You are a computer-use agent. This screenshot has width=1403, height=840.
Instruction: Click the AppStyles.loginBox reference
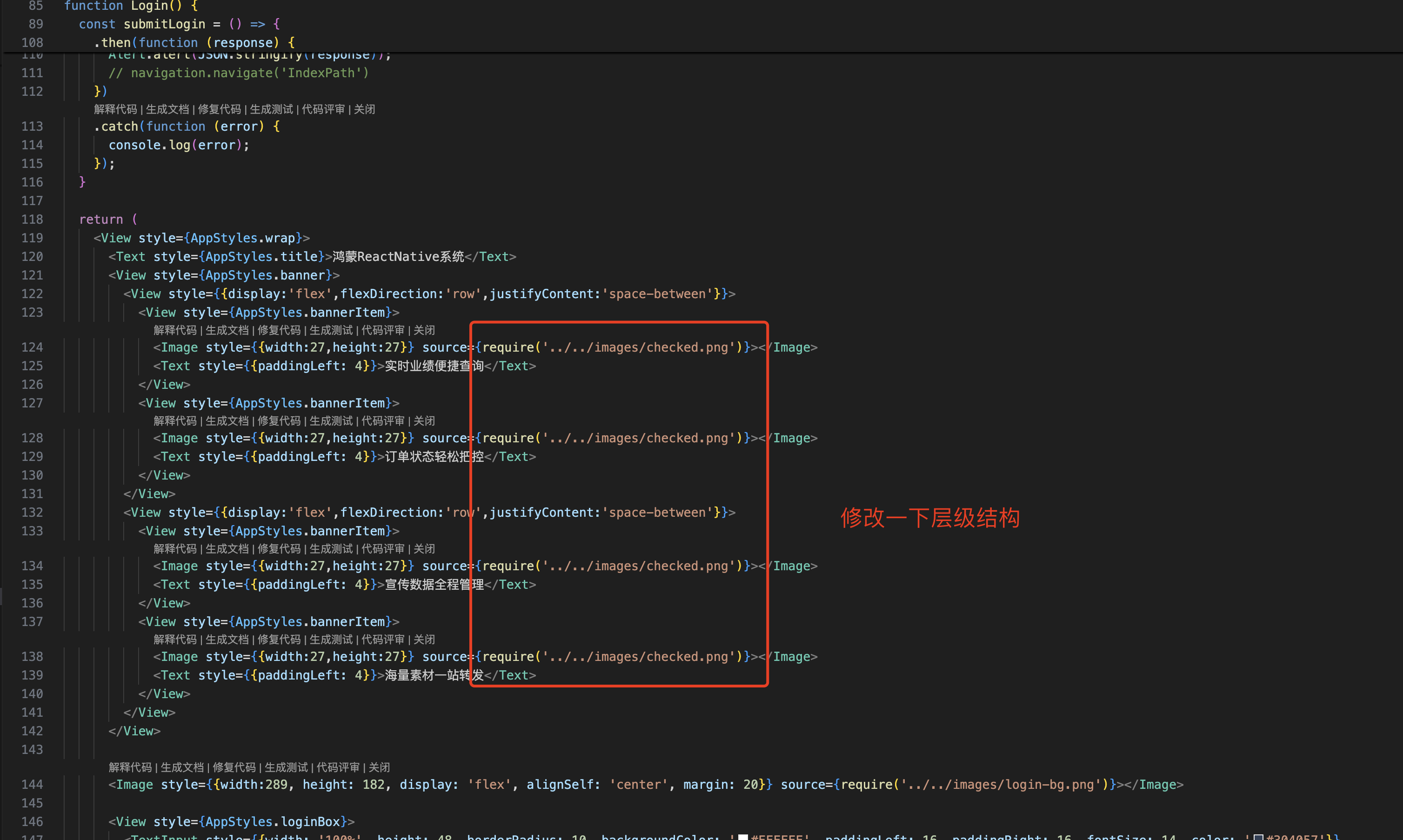274,821
